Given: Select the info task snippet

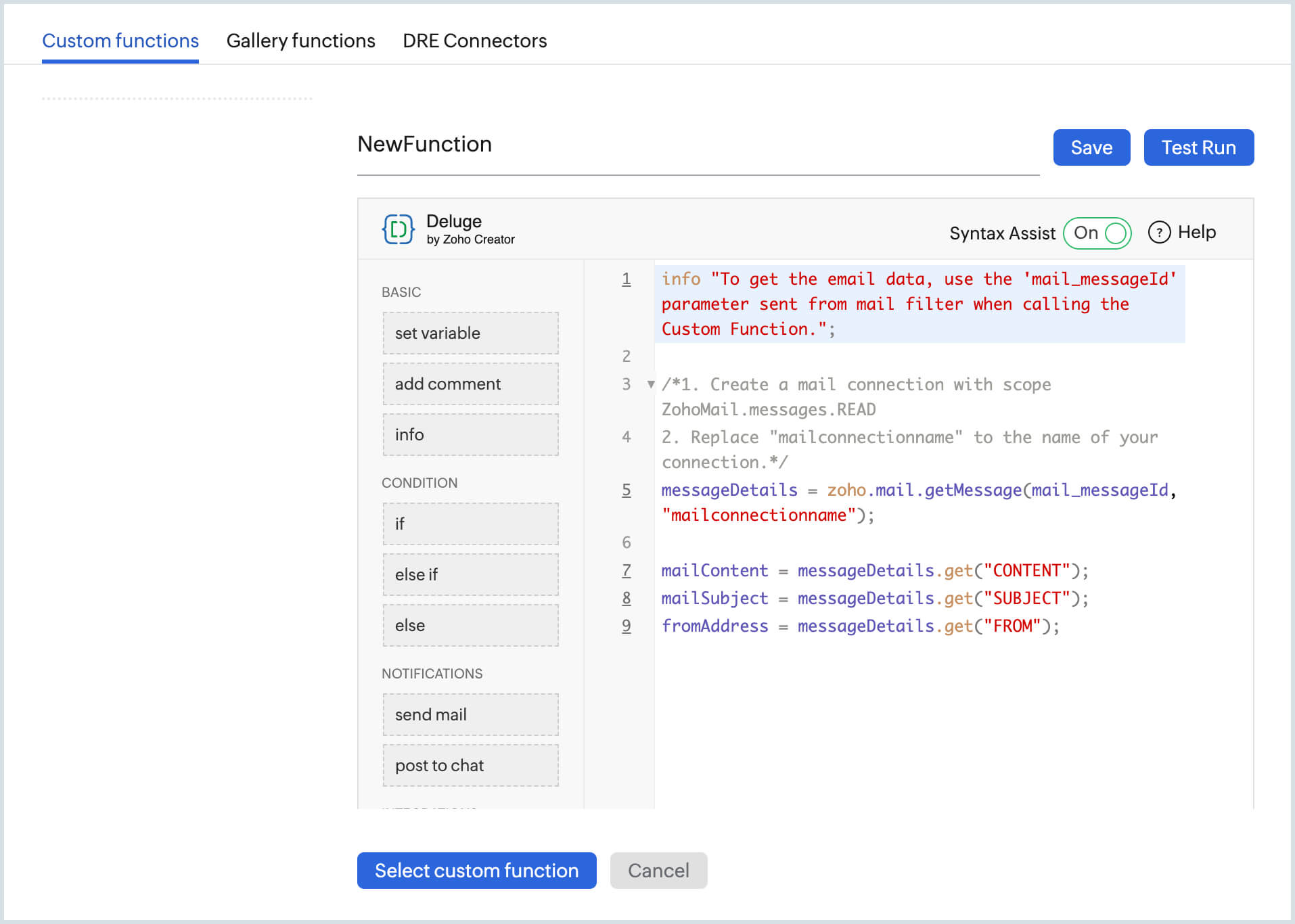Looking at the screenshot, I should (x=470, y=434).
